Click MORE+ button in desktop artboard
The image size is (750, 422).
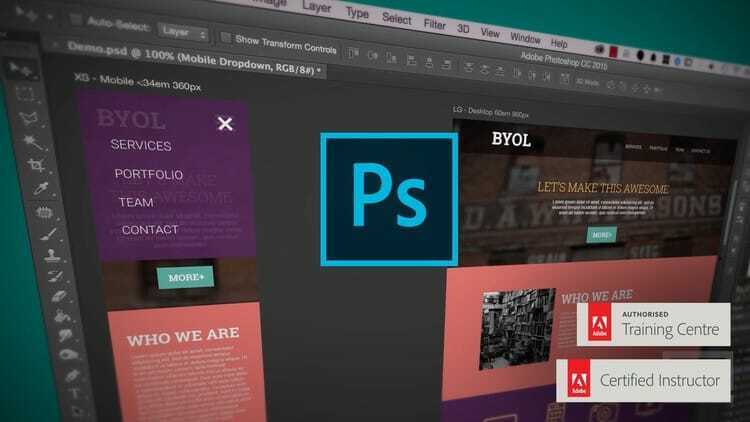click(602, 235)
